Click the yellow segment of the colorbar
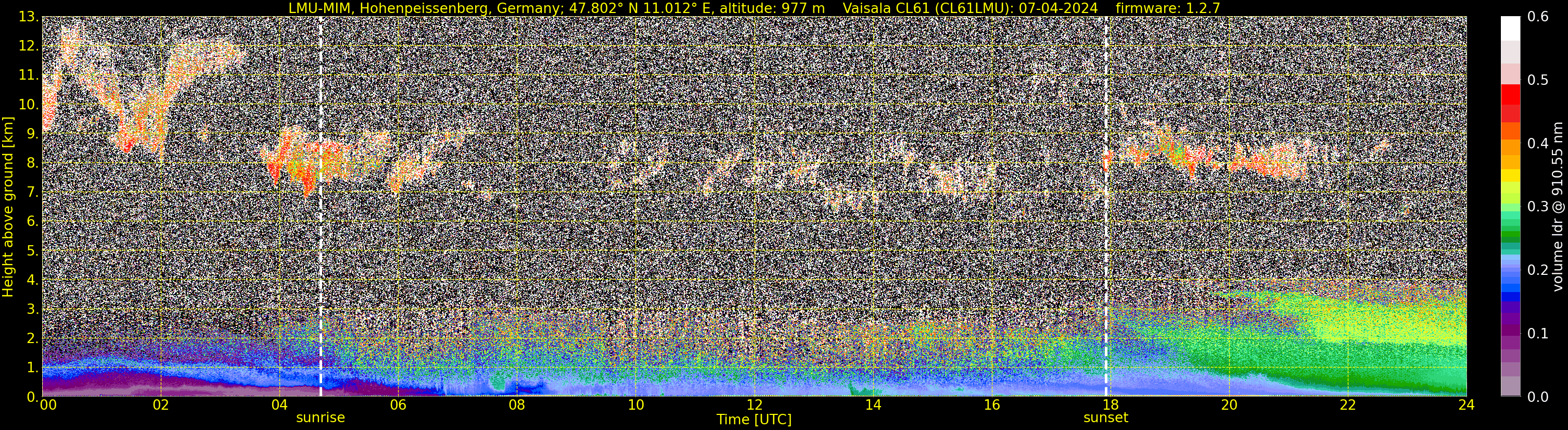The image size is (1568, 430). (1510, 175)
